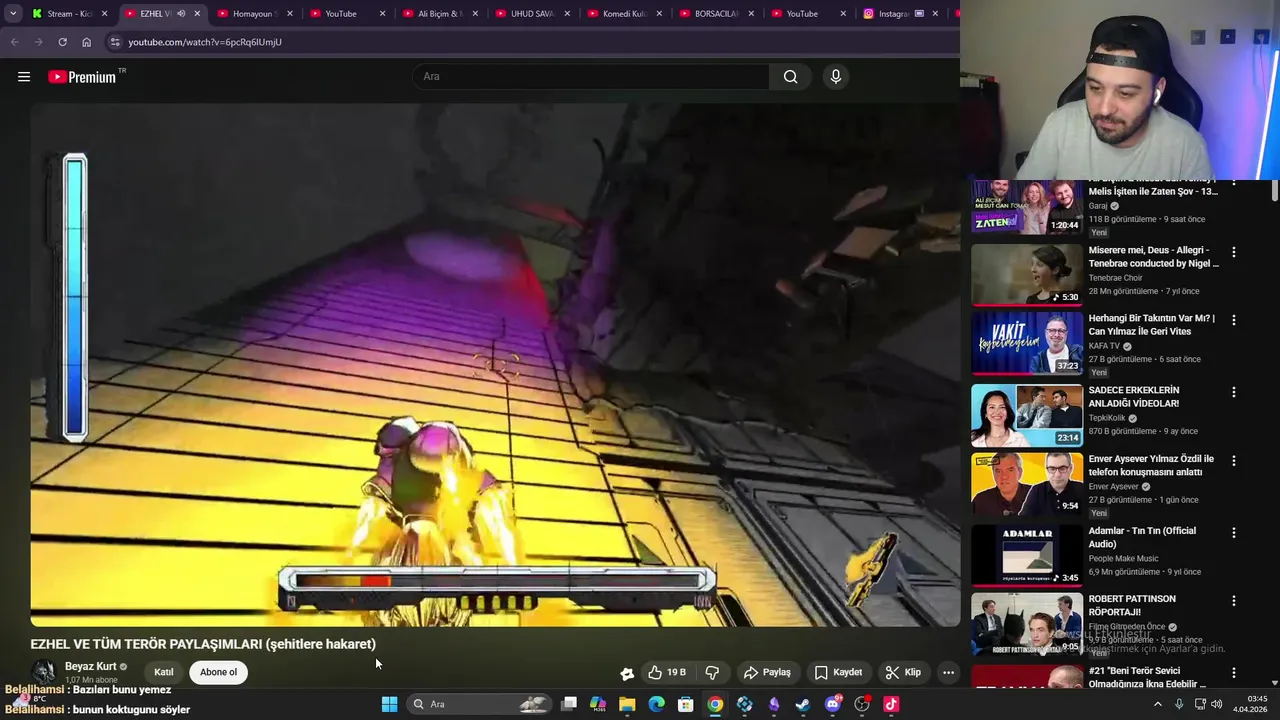Switch to the Homayoun tab
Screen dimensions: 1280x720
[x=255, y=14]
